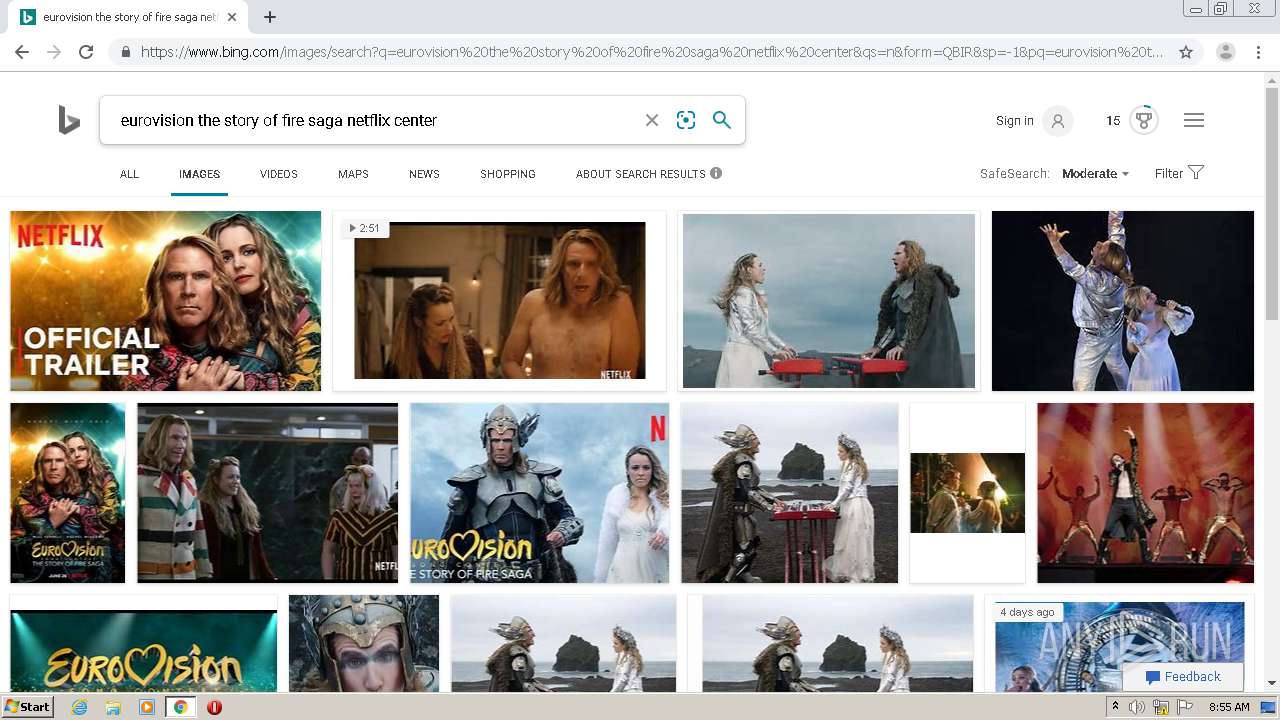This screenshot has height=720, width=1280.
Task: Open the armored viking Eurovision banner image
Action: click(539, 493)
